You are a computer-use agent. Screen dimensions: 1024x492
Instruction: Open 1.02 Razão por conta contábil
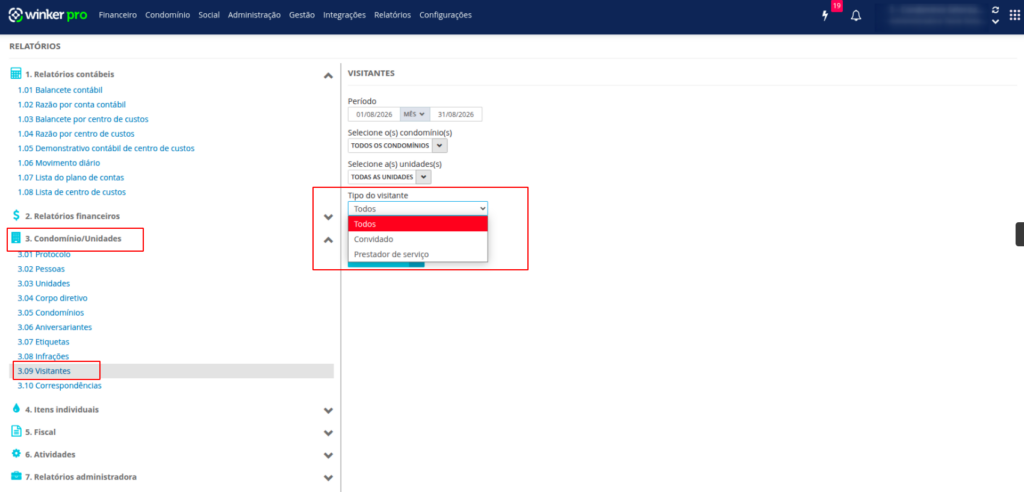point(72,105)
